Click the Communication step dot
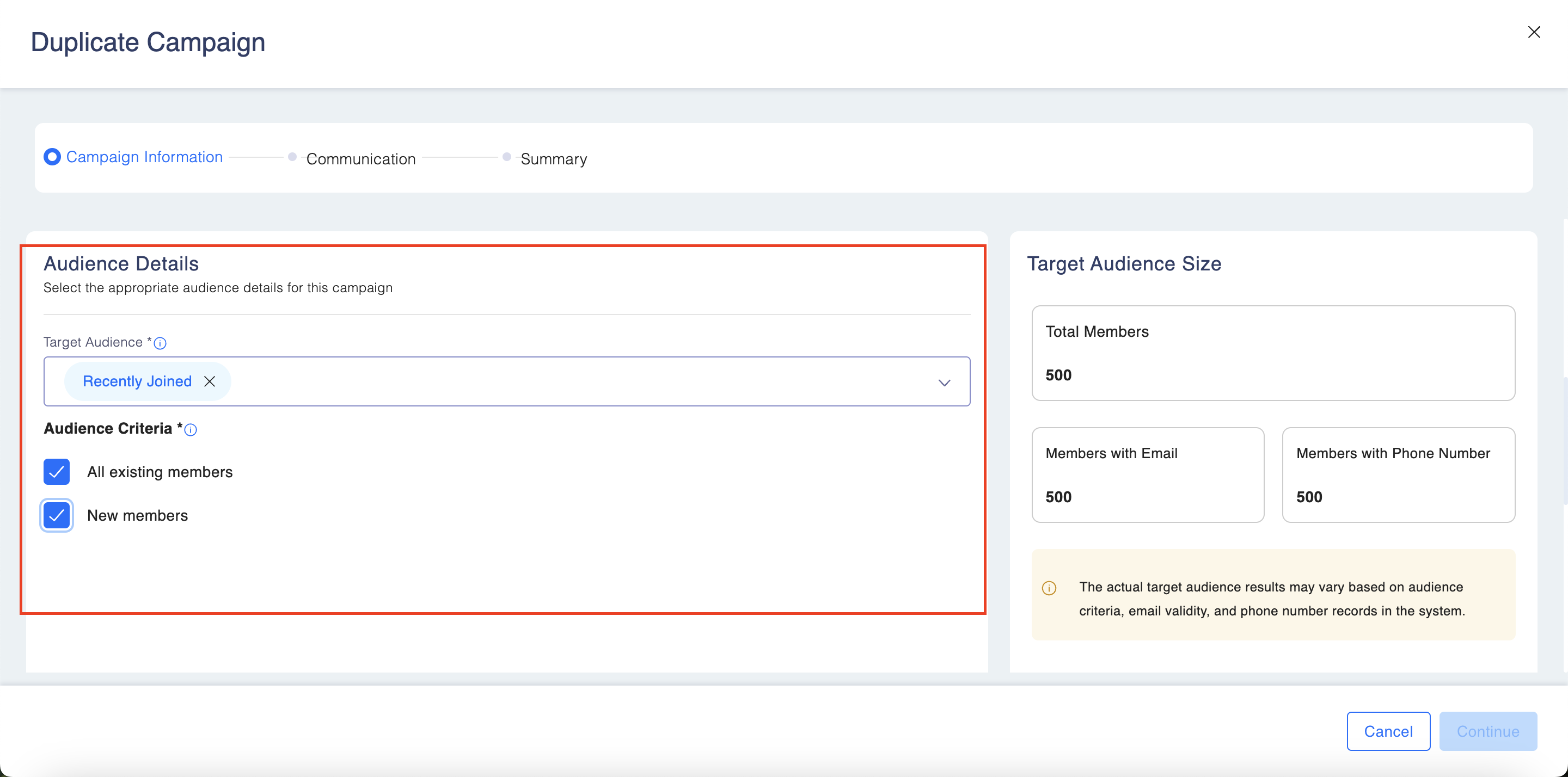Screen dimensions: 1568x777 point(292,157)
